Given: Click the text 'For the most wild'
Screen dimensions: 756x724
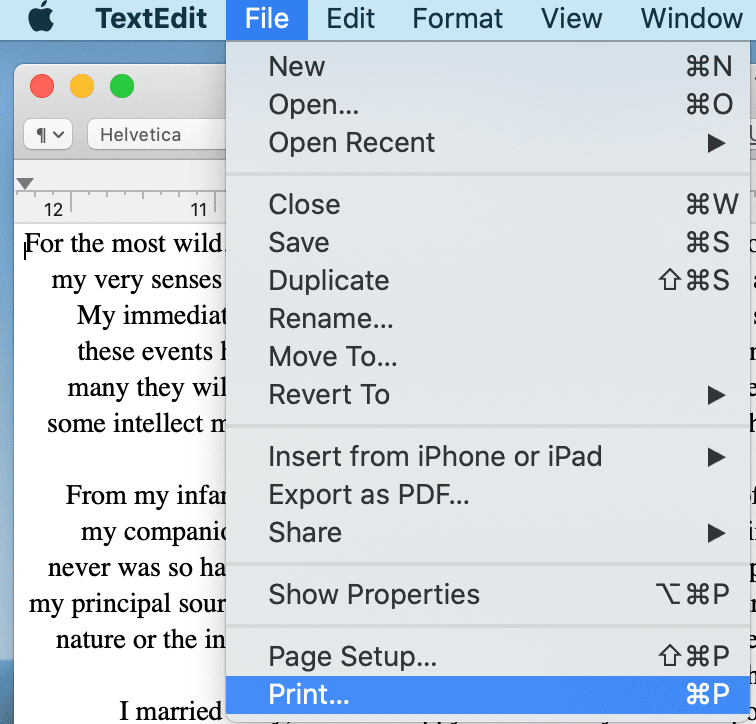Looking at the screenshot, I should click(123, 243).
